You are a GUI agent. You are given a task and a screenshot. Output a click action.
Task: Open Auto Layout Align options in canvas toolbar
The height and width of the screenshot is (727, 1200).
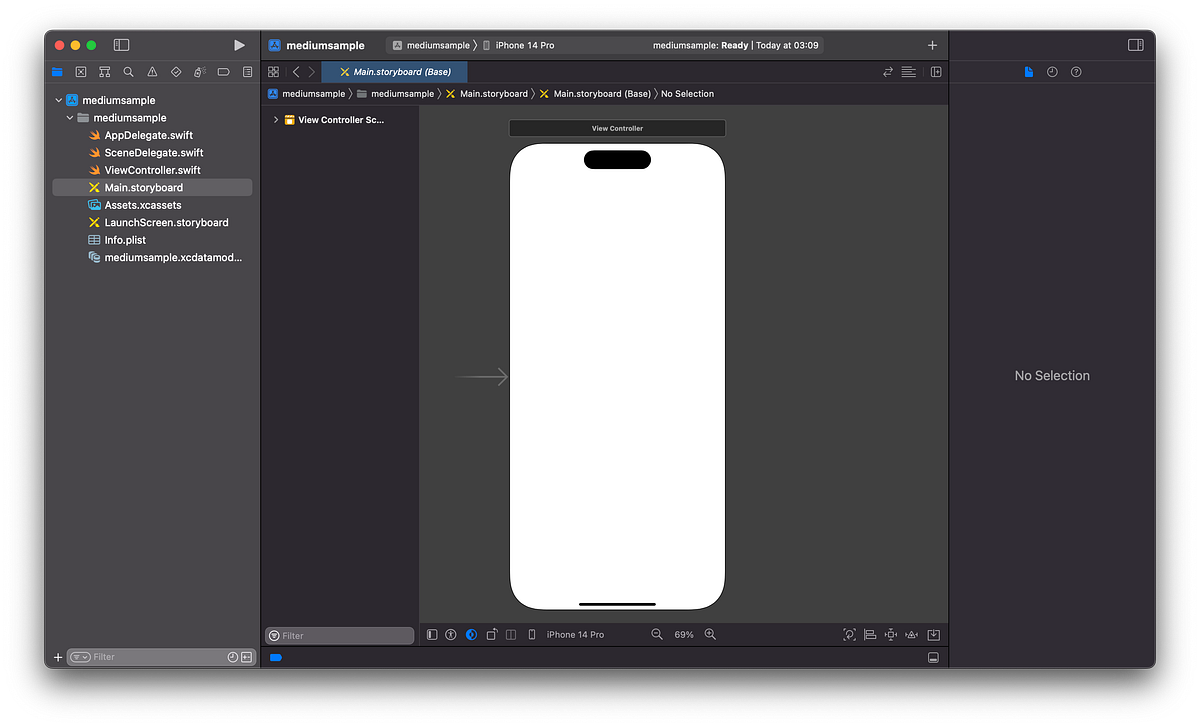(869, 634)
